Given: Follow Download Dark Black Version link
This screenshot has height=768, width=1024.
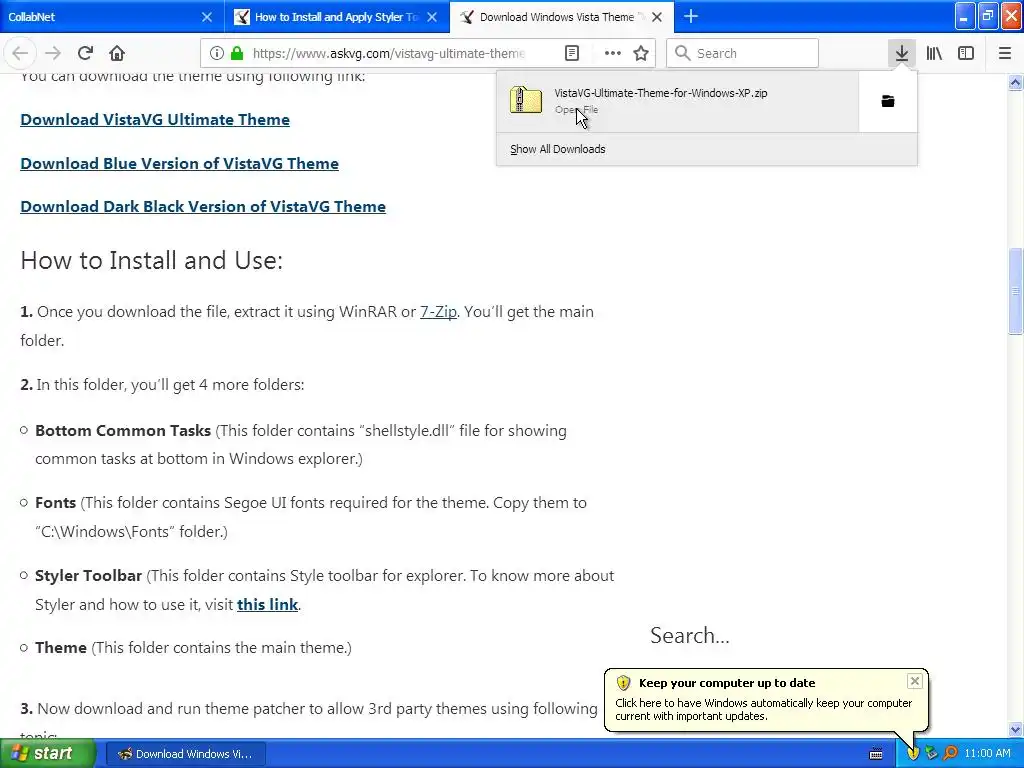Looking at the screenshot, I should pos(203,206).
